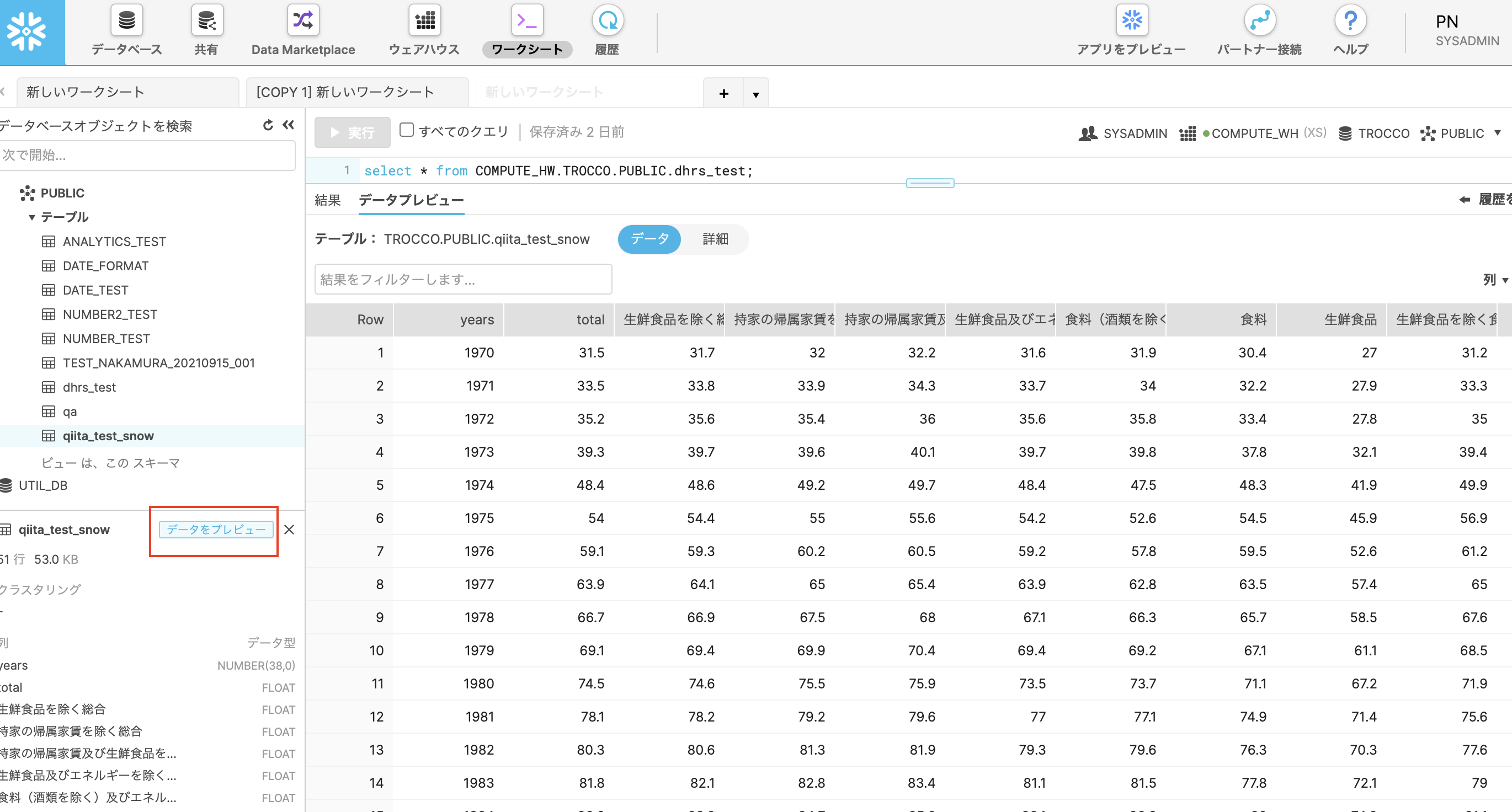Open the データプレビュー tab
The width and height of the screenshot is (1512, 812).
[x=411, y=200]
